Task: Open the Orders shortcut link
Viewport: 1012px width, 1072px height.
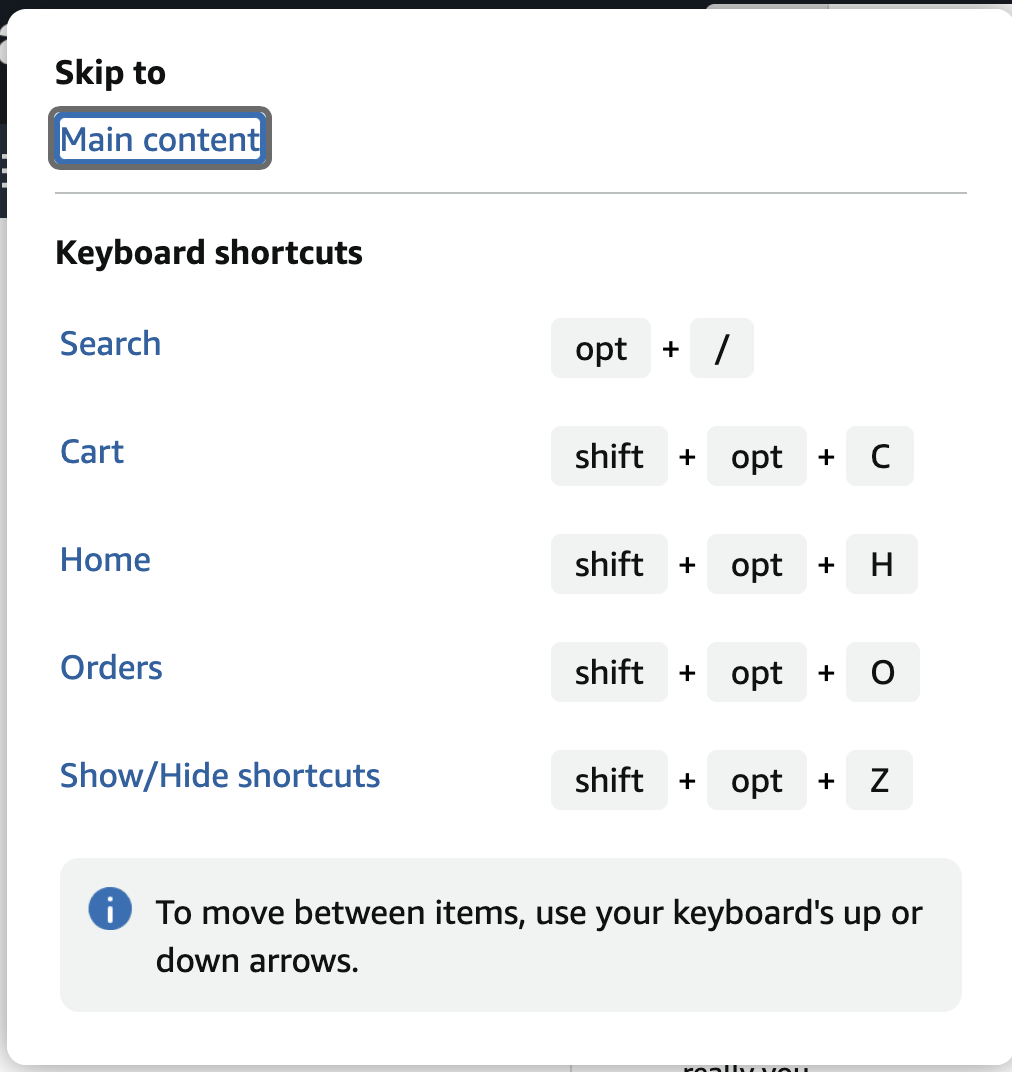Action: point(111,668)
